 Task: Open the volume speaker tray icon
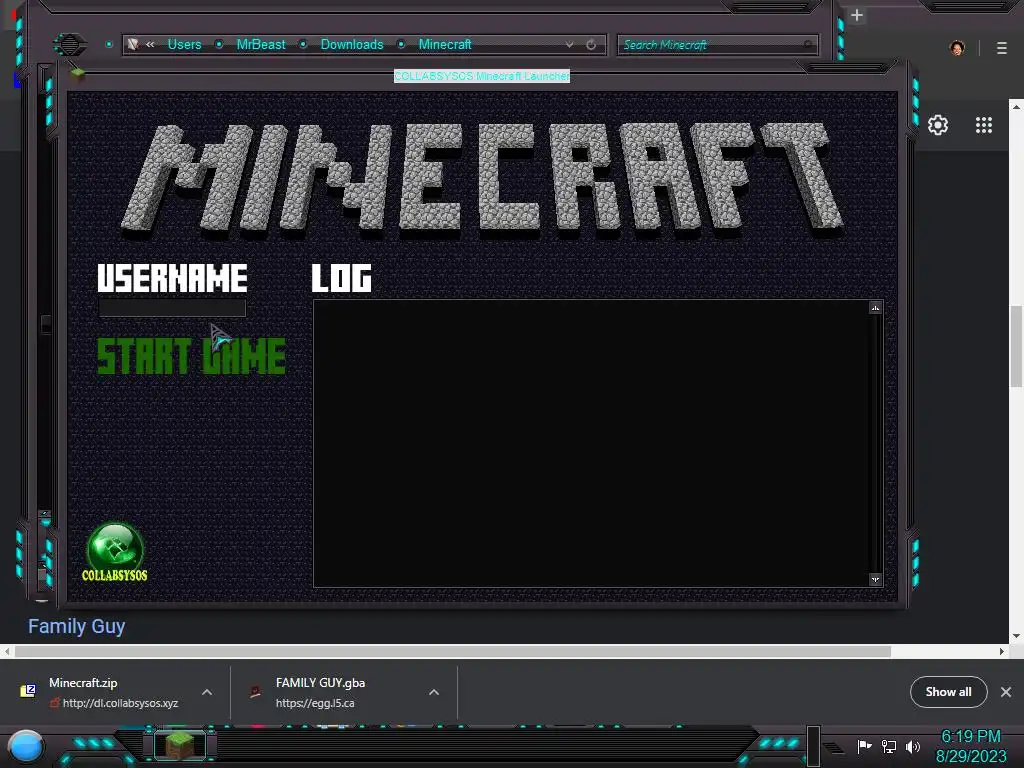(x=913, y=746)
